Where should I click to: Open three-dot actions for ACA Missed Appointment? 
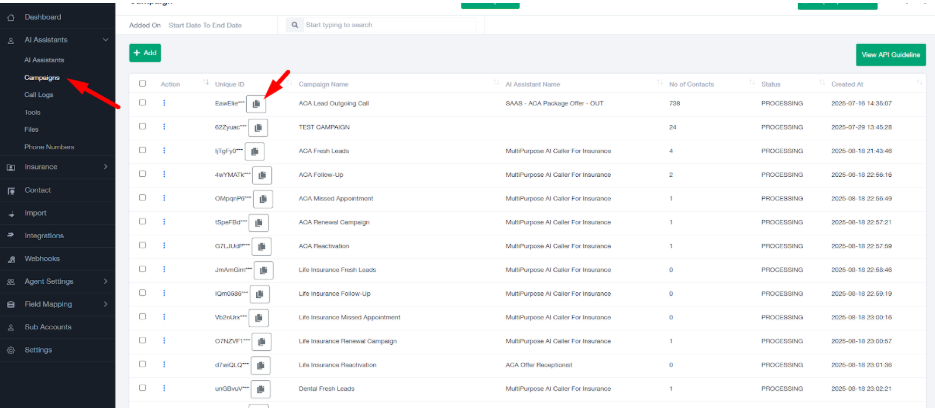click(x=164, y=198)
